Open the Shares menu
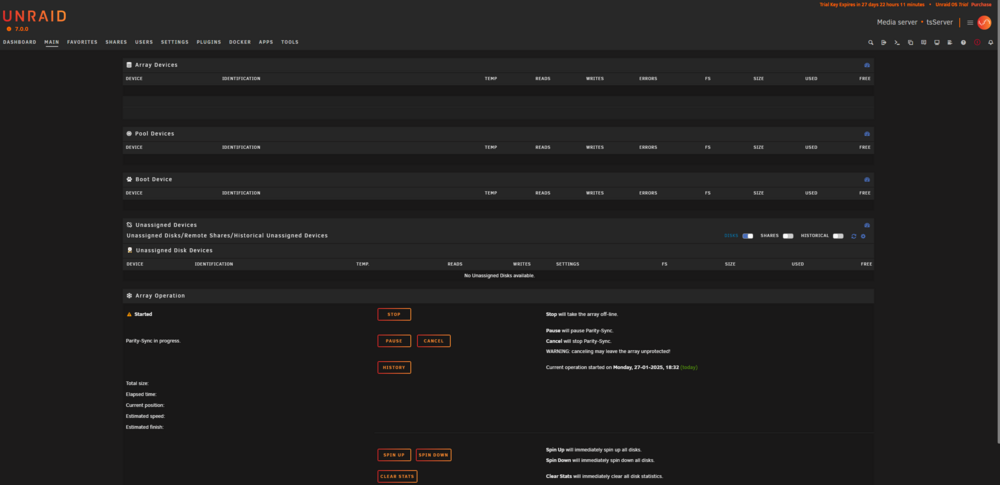Screen dimensions: 1000x485 click(x=116, y=42)
